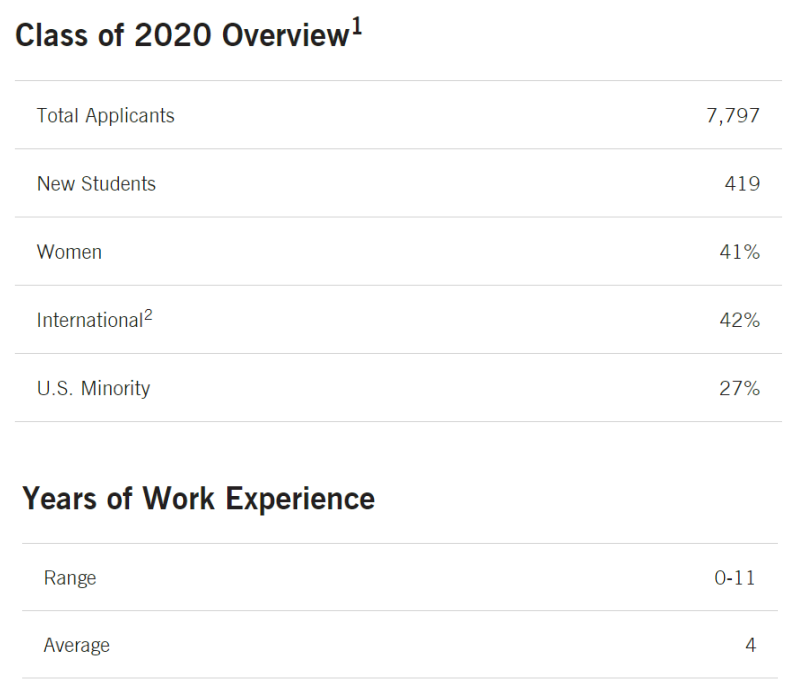Click the 27% minority value
Image resolution: width=810 pixels, height=686 pixels.
(739, 389)
